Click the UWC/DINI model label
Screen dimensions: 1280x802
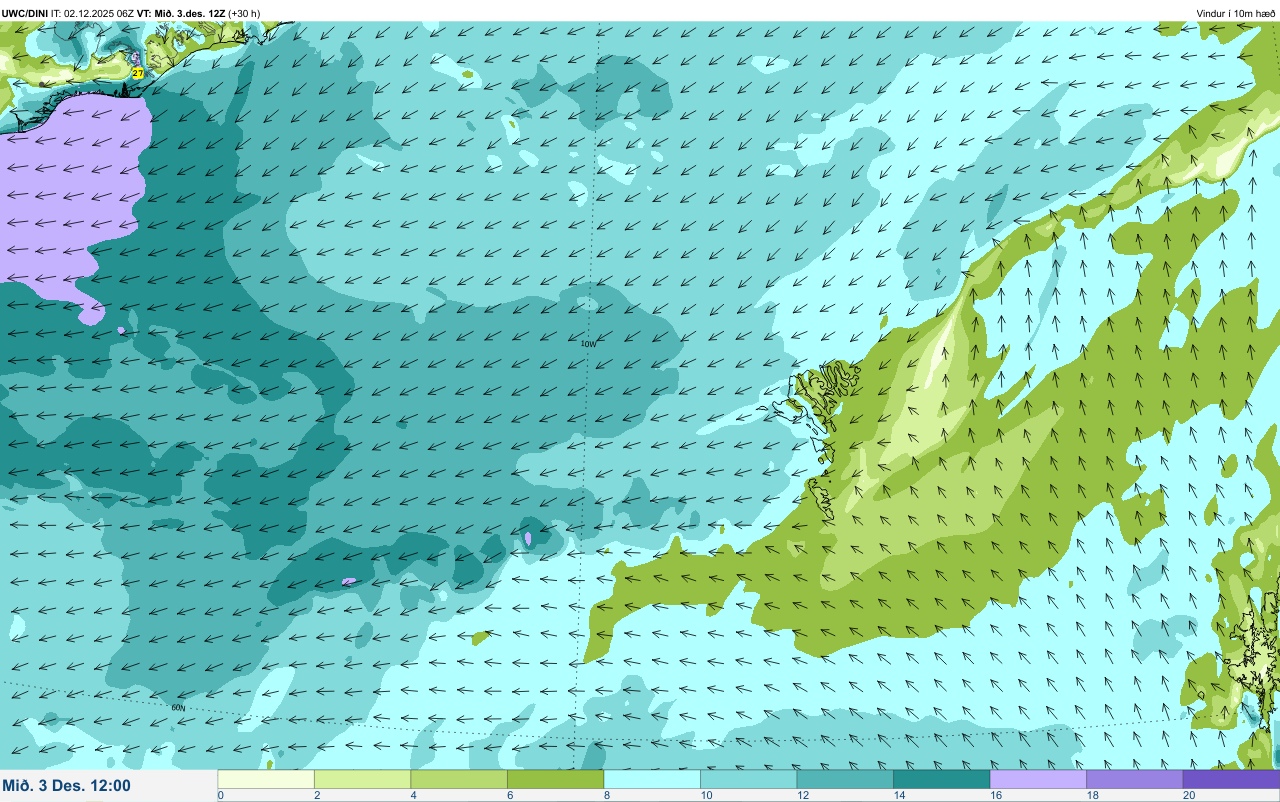(x=25, y=13)
